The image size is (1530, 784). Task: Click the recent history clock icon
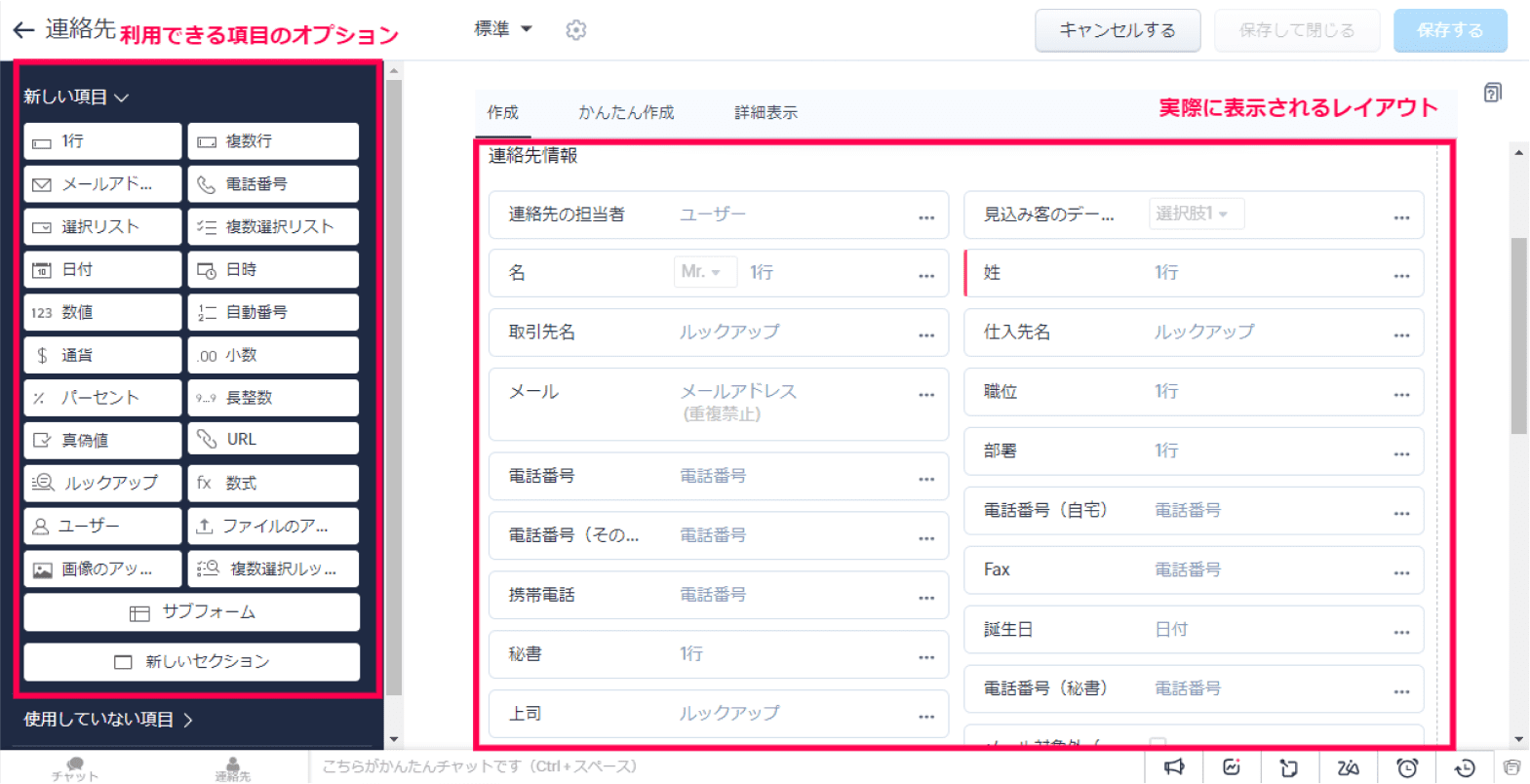(x=1464, y=767)
